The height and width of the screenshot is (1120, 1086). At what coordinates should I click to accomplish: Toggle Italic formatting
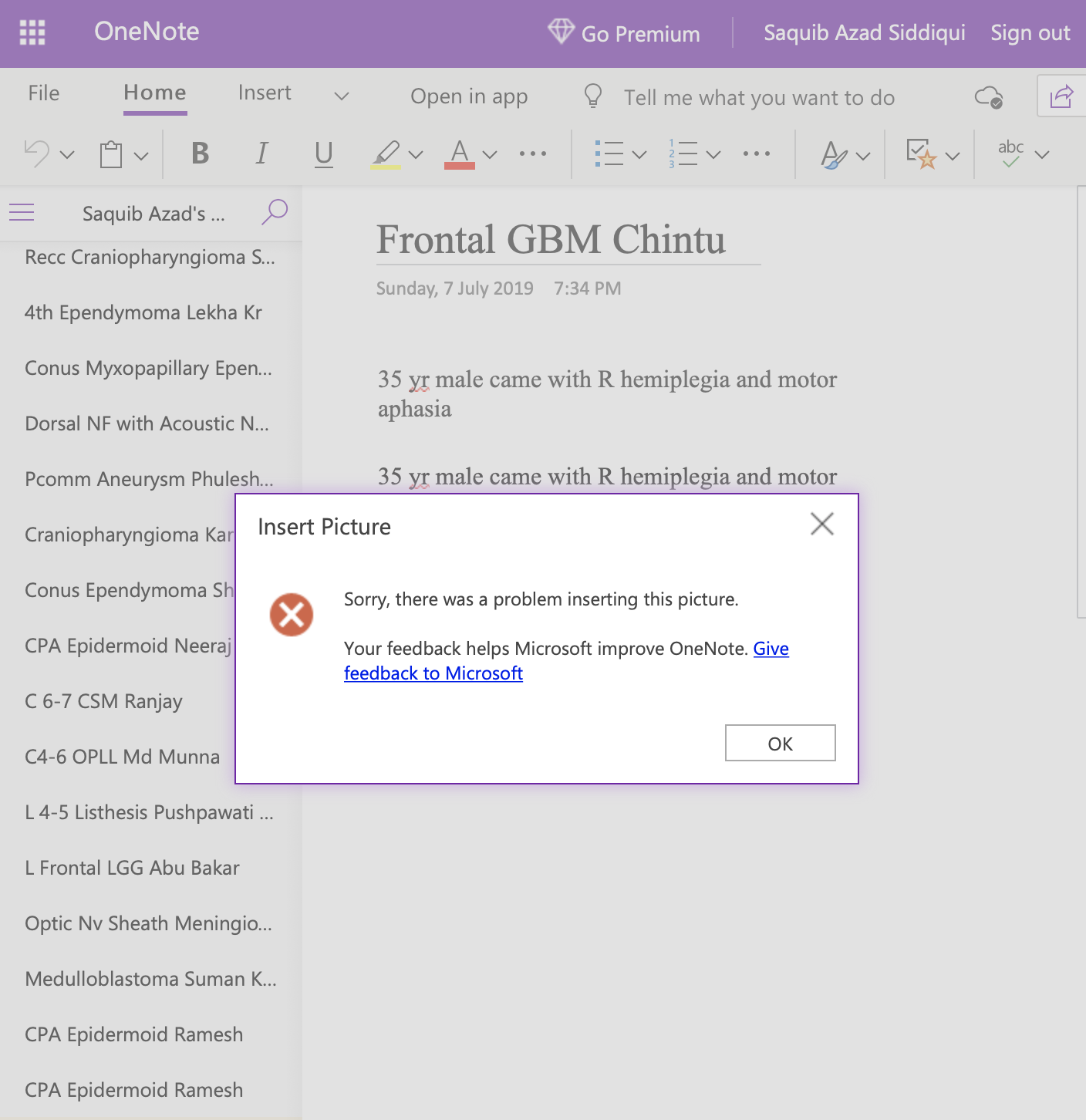pyautogui.click(x=262, y=153)
